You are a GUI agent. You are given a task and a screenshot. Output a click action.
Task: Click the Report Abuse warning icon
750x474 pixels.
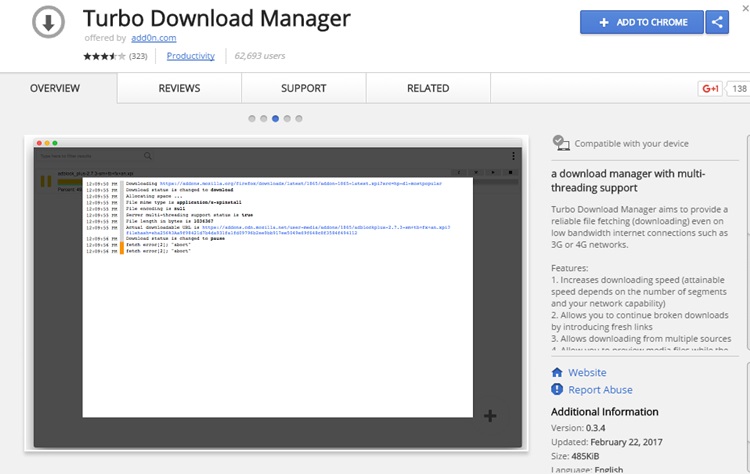pos(557,390)
